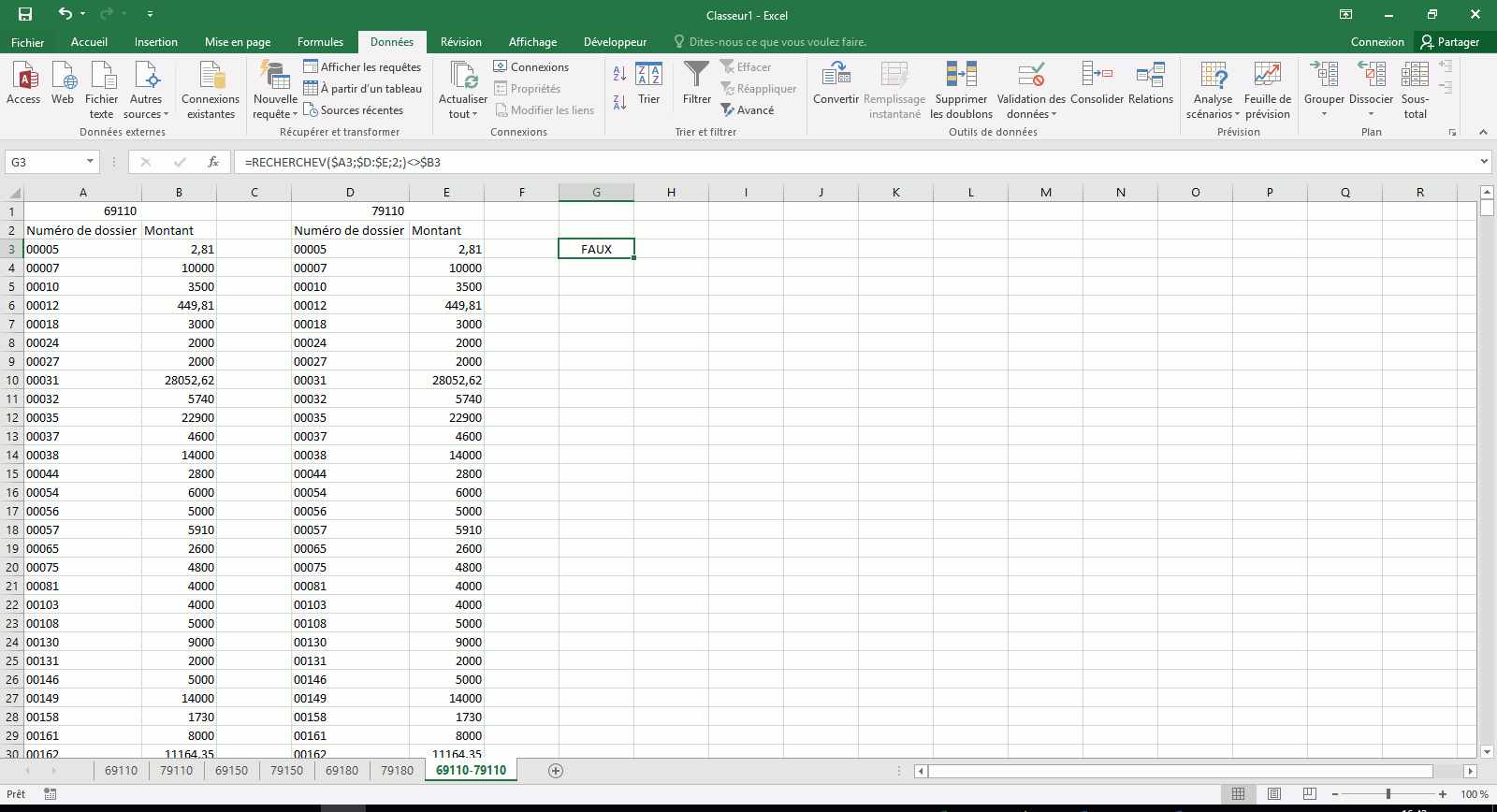
Task: Open the Feuille de prévision tool
Action: tap(1267, 77)
